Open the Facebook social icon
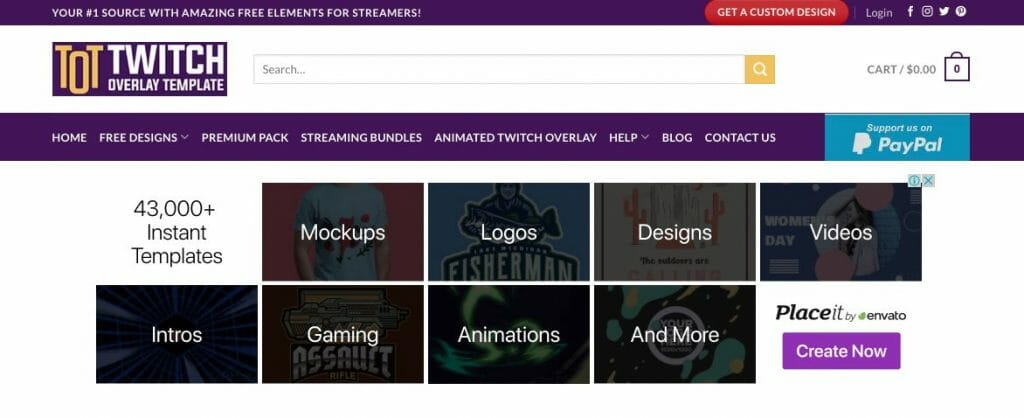This screenshot has height=418, width=1024. (910, 12)
